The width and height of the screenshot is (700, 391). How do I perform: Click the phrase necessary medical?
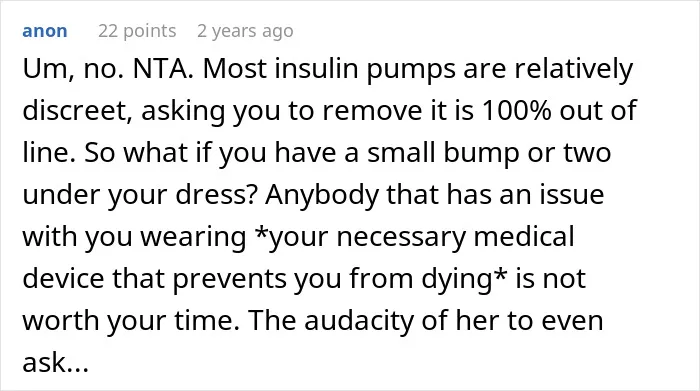click(455, 237)
